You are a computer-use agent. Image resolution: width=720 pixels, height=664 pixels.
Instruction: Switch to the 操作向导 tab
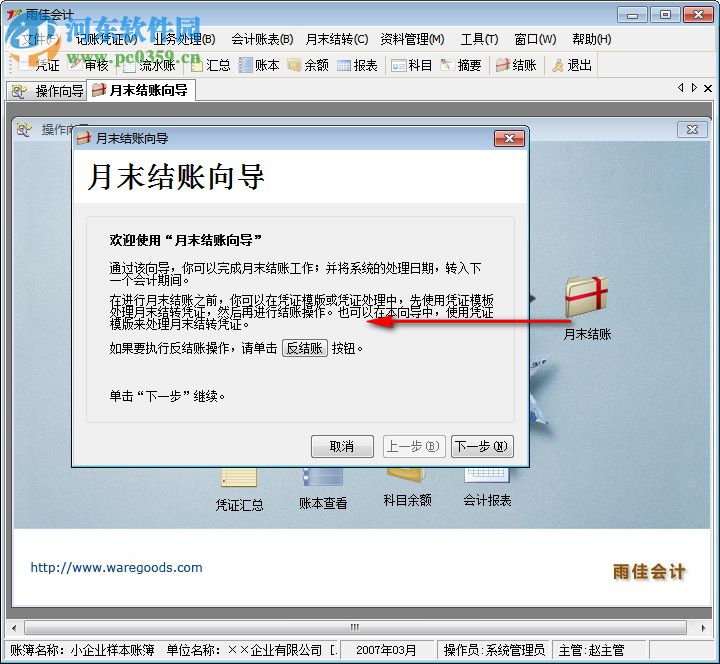click(x=47, y=91)
